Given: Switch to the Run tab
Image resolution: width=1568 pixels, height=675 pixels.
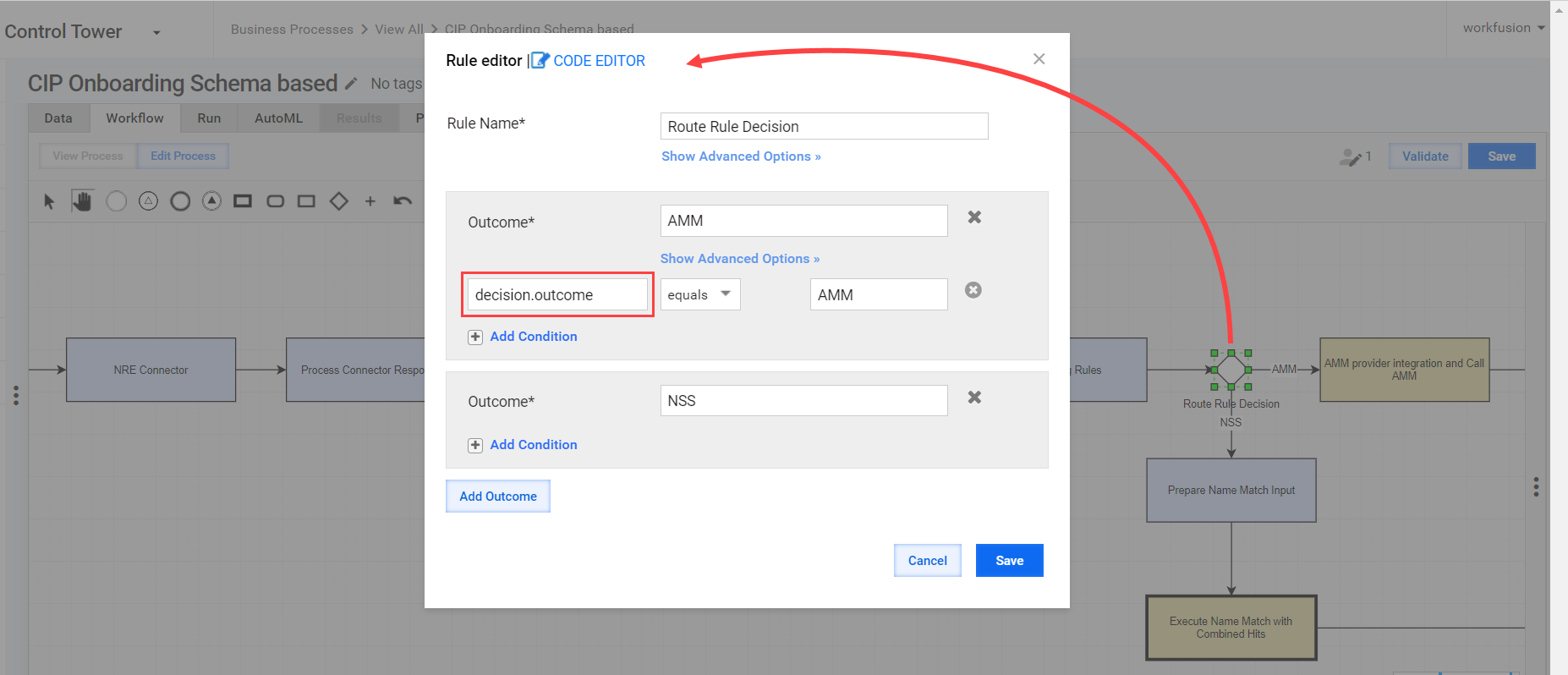Looking at the screenshot, I should pos(209,118).
